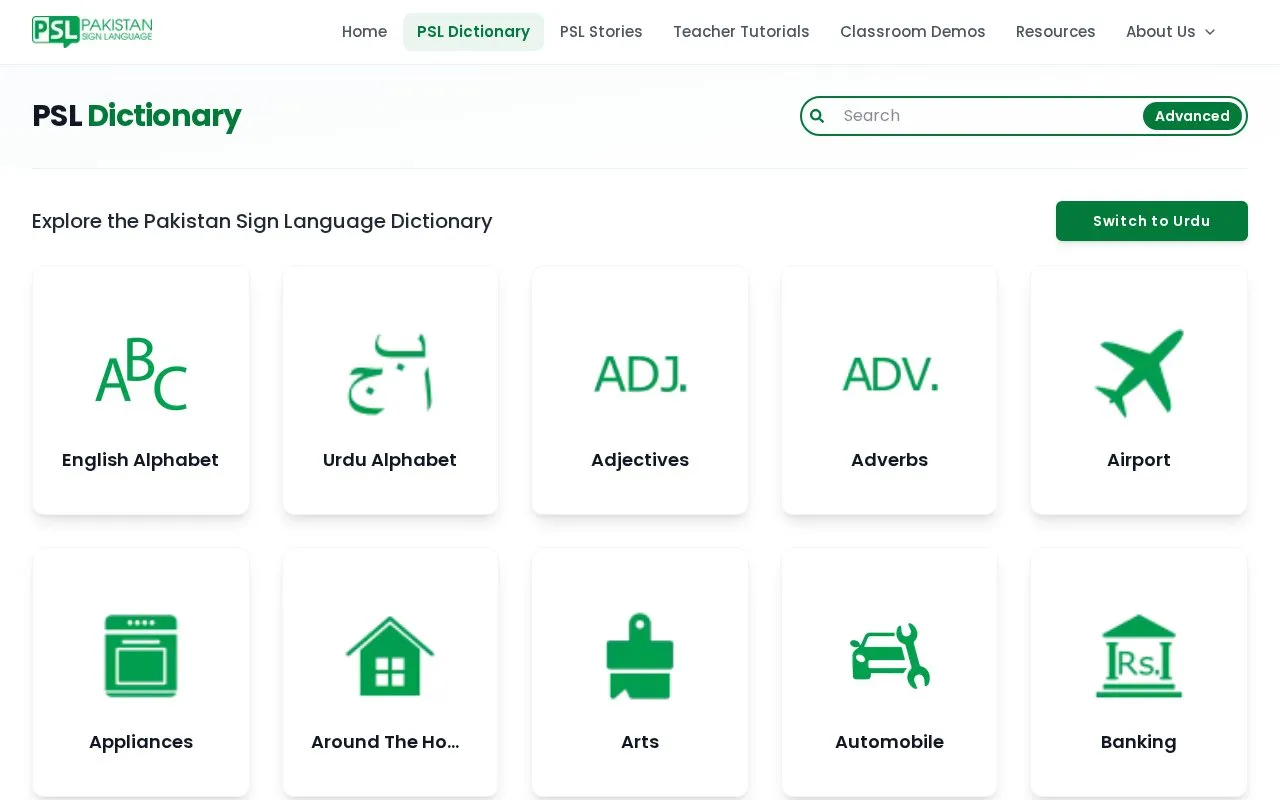Click the Adverbs category label
Screen dimensions: 1280x800
tap(890, 460)
